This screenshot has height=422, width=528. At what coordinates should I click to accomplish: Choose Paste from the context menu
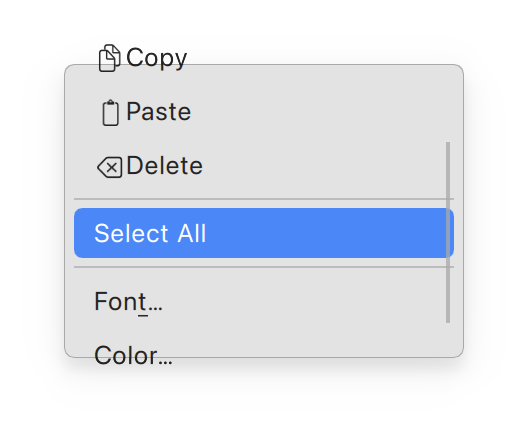tap(264, 112)
